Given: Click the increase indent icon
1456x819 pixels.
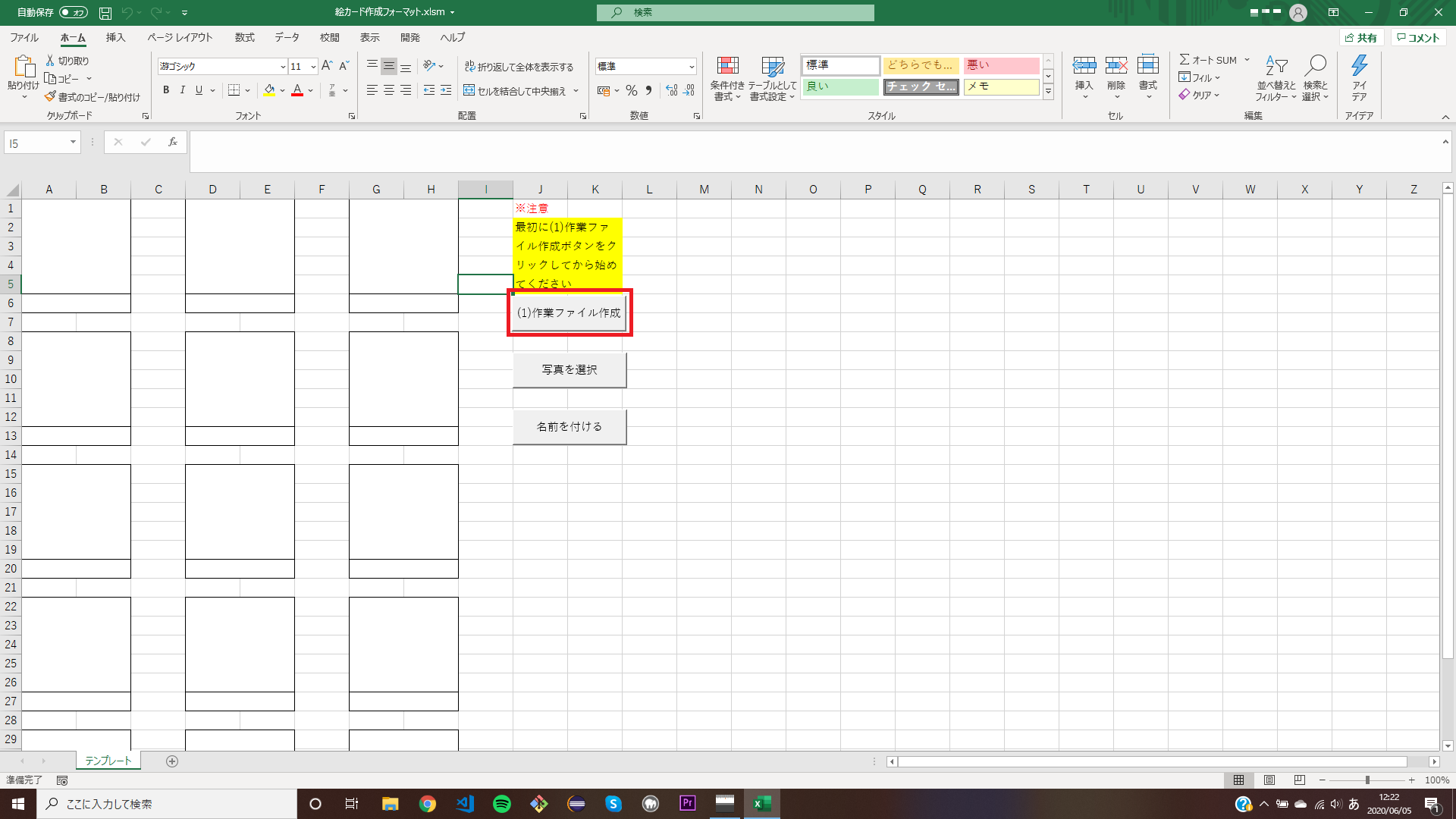Looking at the screenshot, I should [x=446, y=90].
